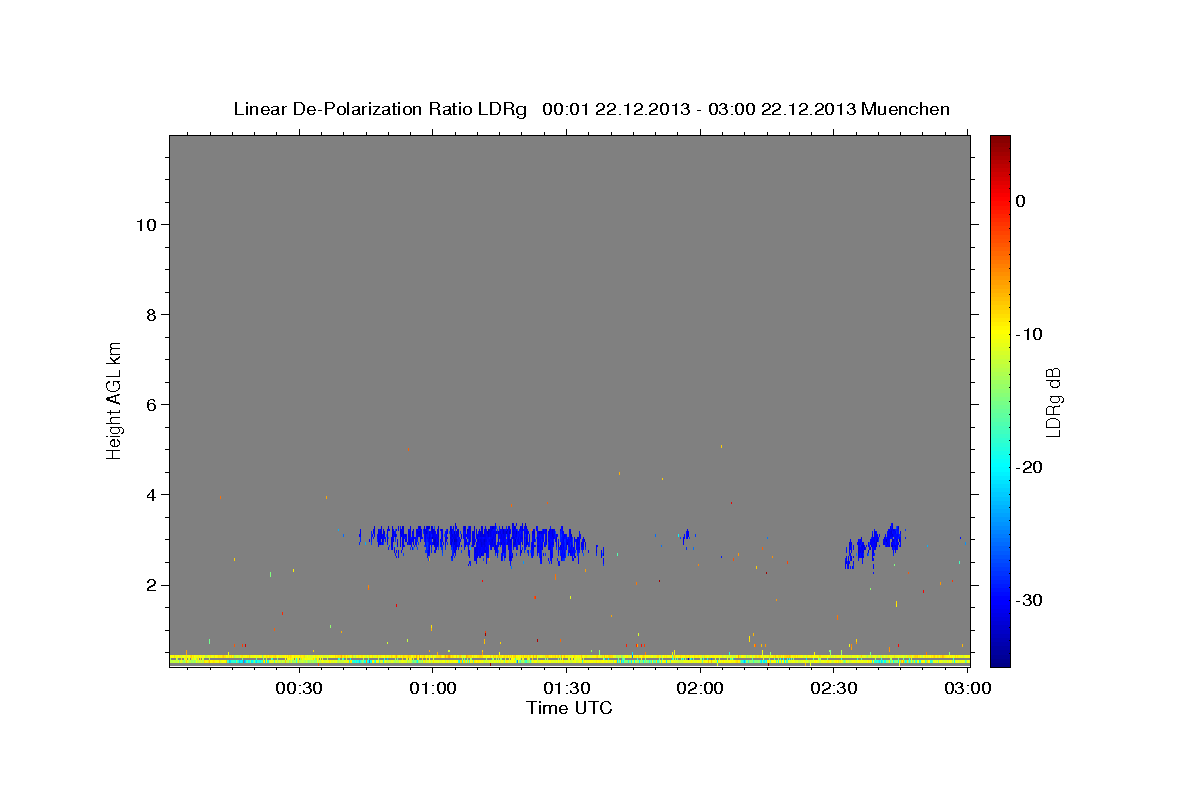The height and width of the screenshot is (800, 1200).
Task: Click the dark blue bottom of the colorbar
Action: pyautogui.click(x=1000, y=655)
